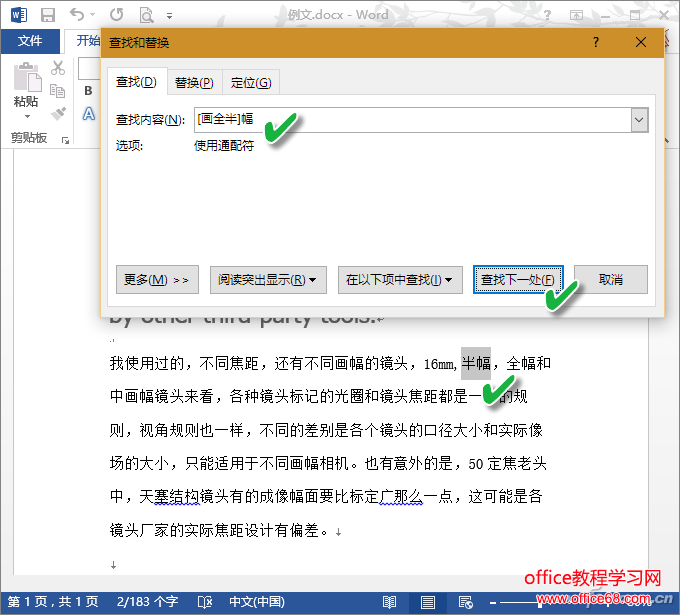Change language via 中文(中国) status entry
680x615 pixels.
point(257,602)
